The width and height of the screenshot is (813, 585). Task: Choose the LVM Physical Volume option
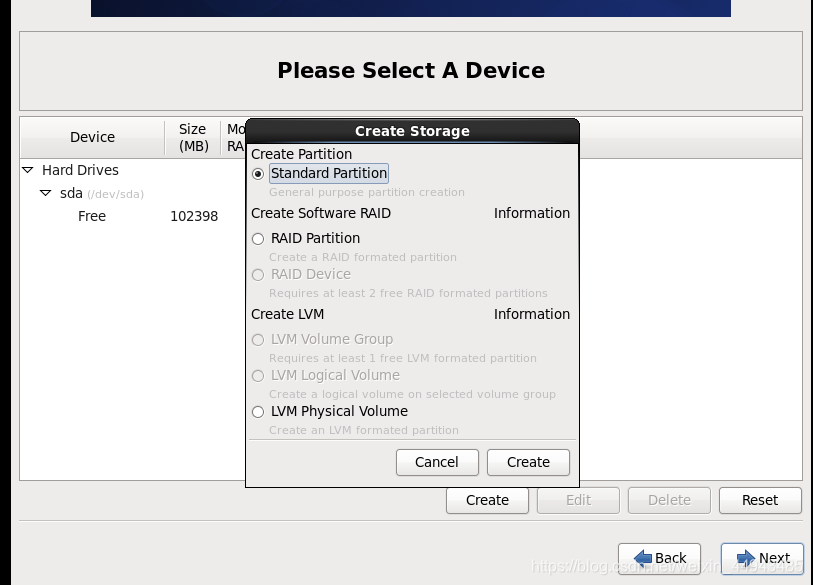coord(258,412)
